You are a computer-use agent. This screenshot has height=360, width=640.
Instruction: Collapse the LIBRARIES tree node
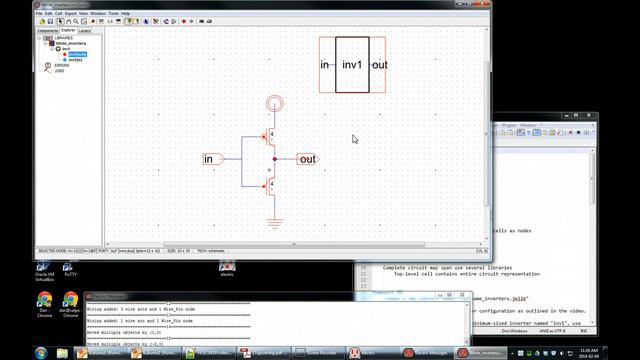coord(40,38)
